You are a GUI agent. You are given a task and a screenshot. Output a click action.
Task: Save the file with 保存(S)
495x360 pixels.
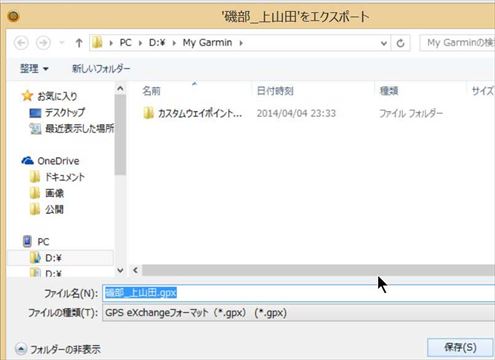(460, 348)
